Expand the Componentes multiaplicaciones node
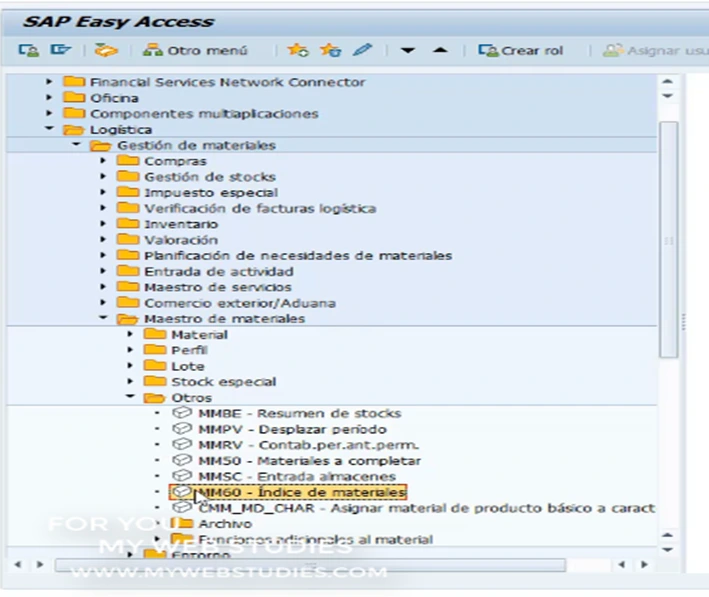The width and height of the screenshot is (709, 597). pos(49,113)
